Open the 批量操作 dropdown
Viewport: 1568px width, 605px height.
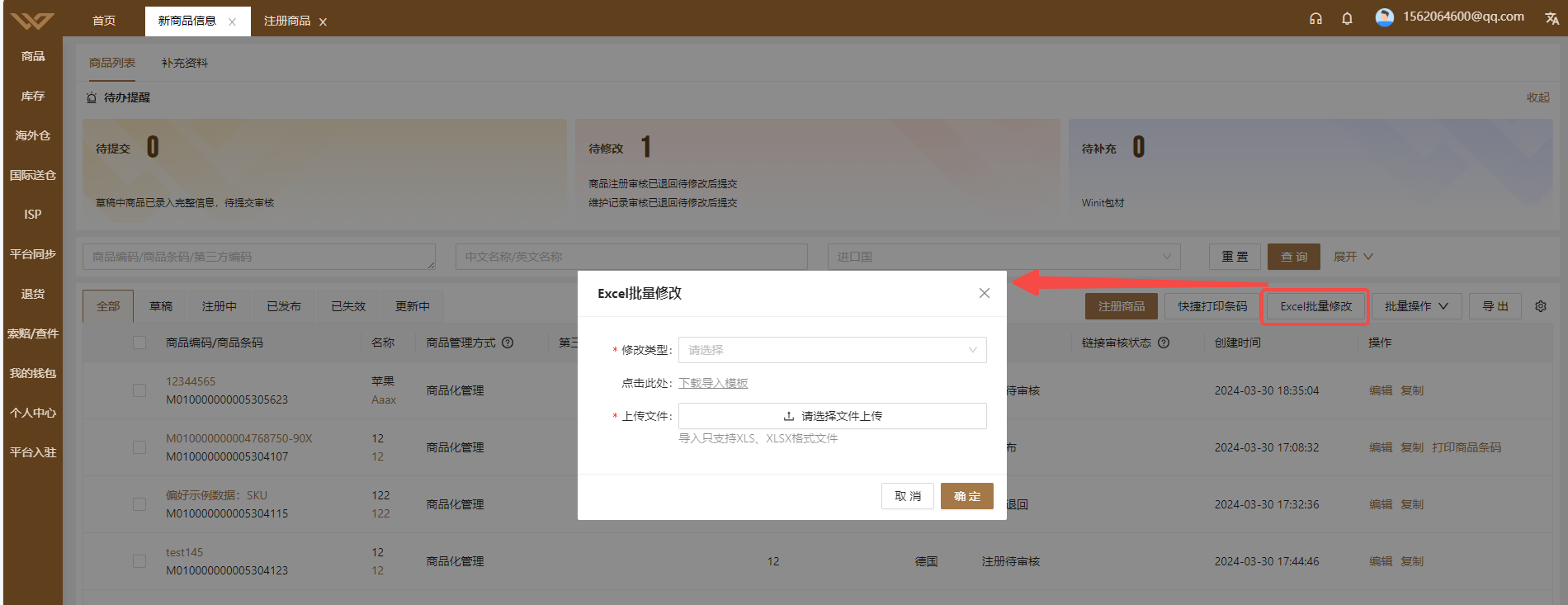click(x=1416, y=306)
